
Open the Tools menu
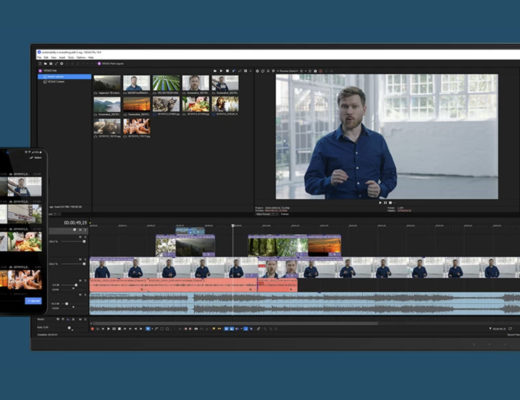click(71, 57)
